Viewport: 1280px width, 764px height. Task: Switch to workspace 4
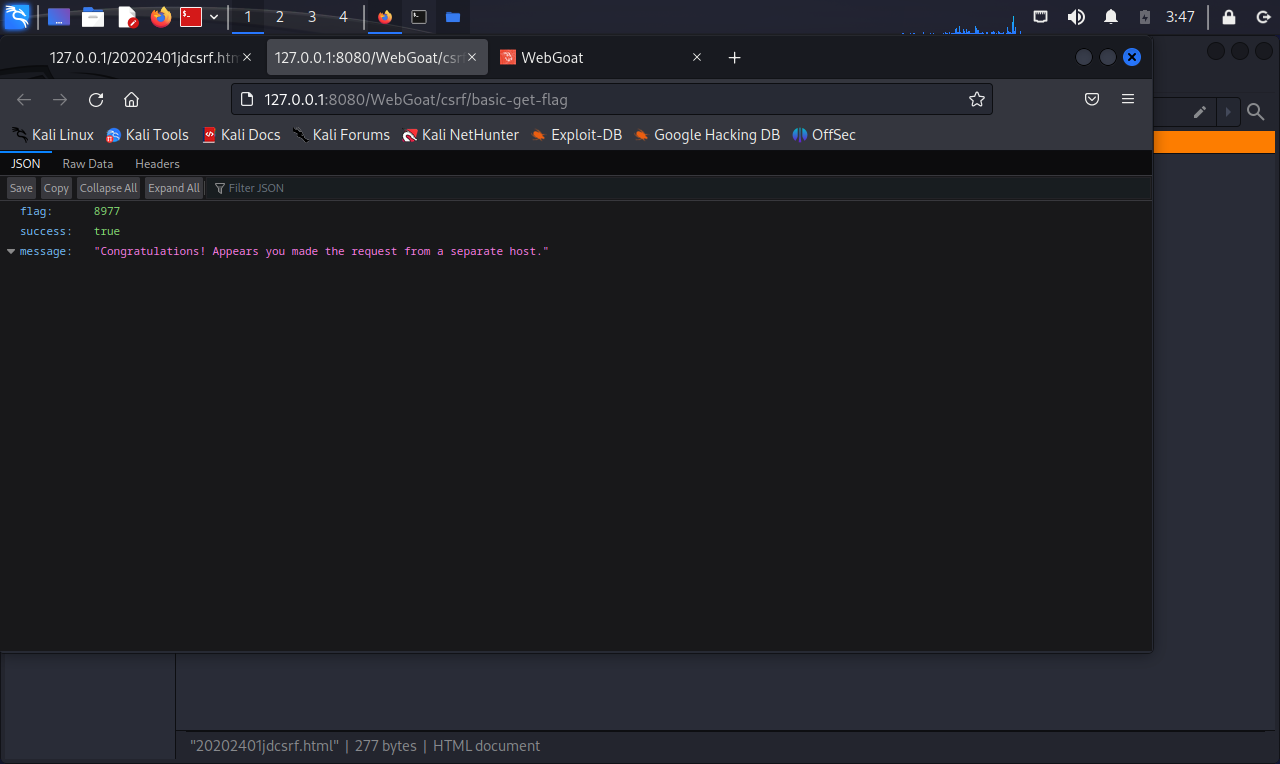[343, 17]
